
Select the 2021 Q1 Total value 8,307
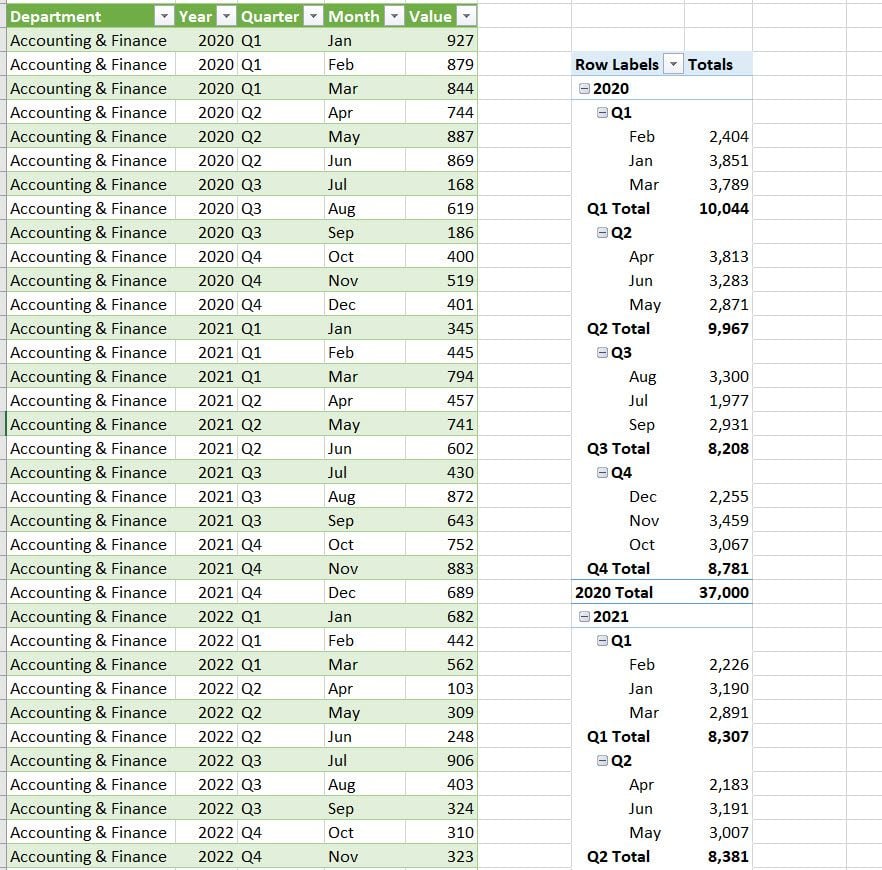click(718, 736)
